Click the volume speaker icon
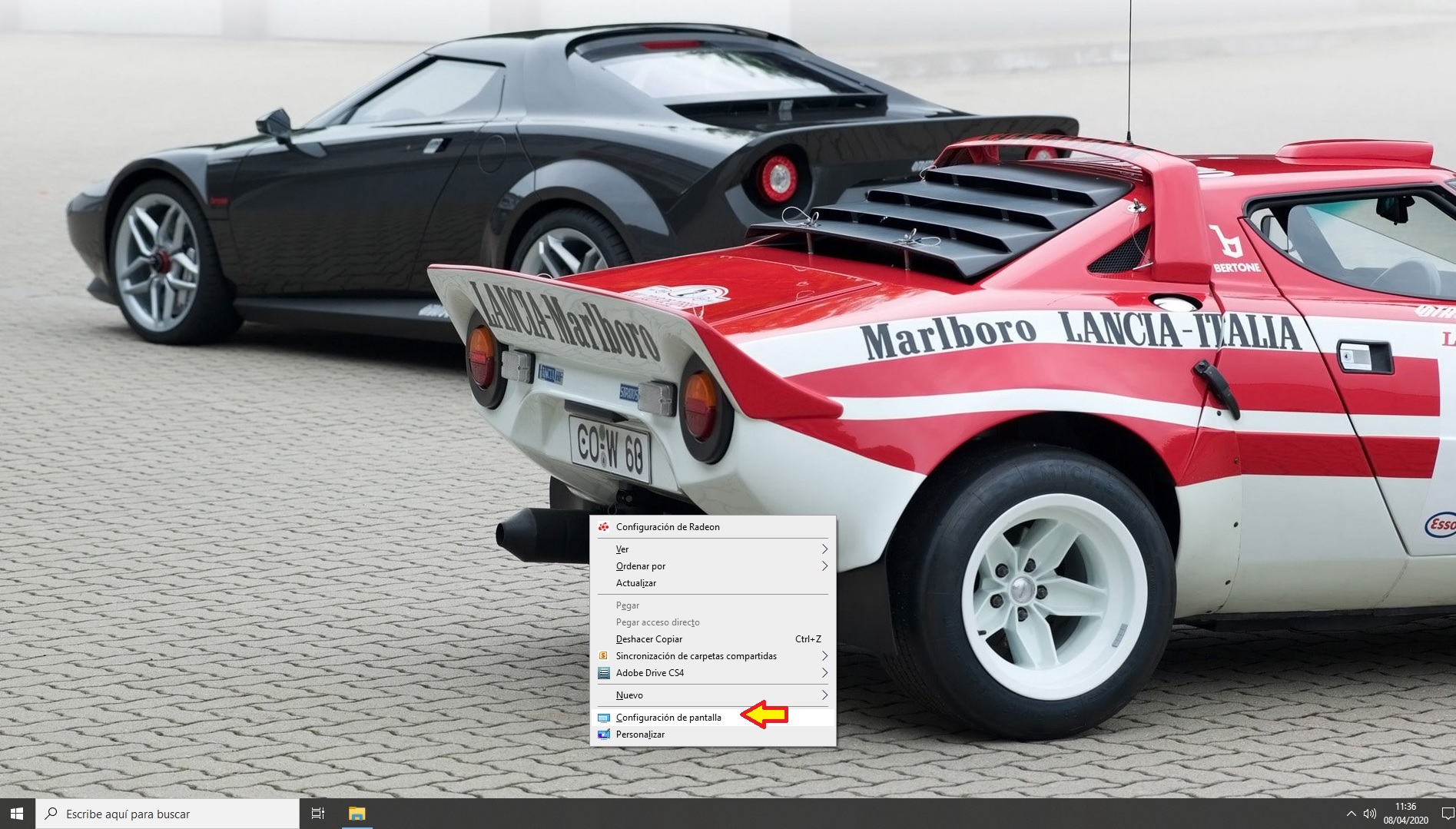 coord(1369,814)
